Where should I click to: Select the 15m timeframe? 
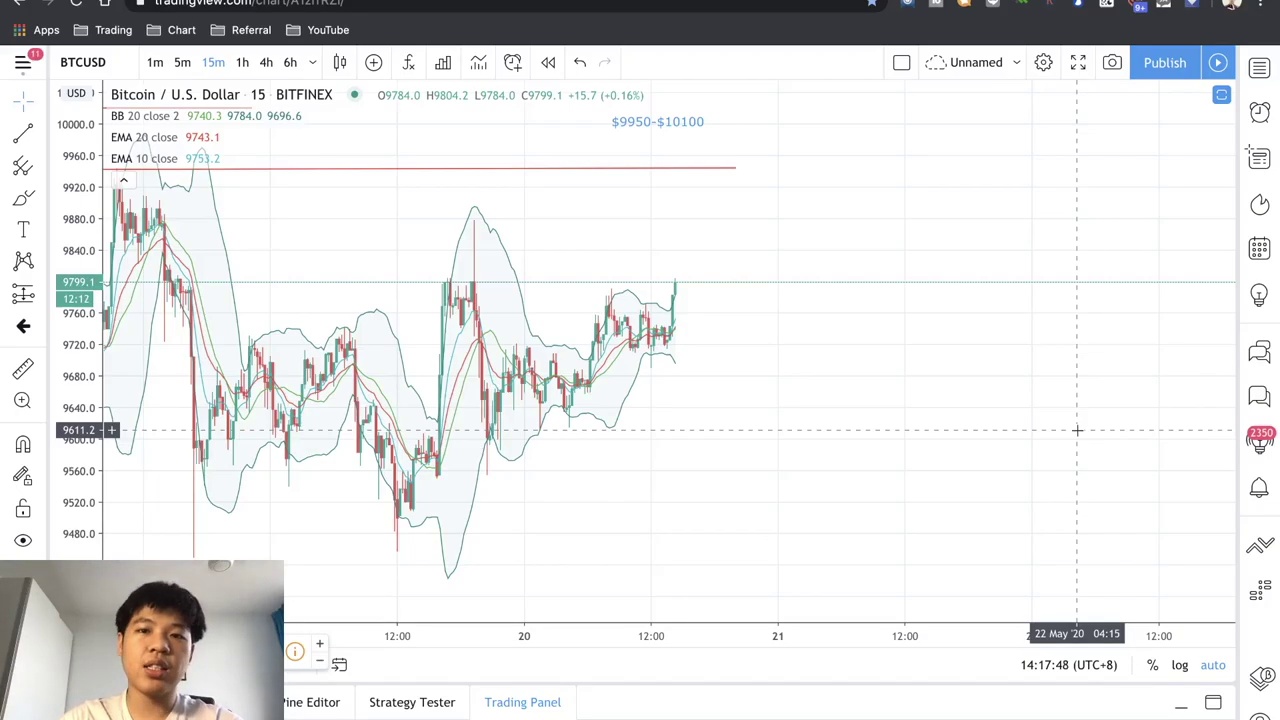tap(213, 63)
